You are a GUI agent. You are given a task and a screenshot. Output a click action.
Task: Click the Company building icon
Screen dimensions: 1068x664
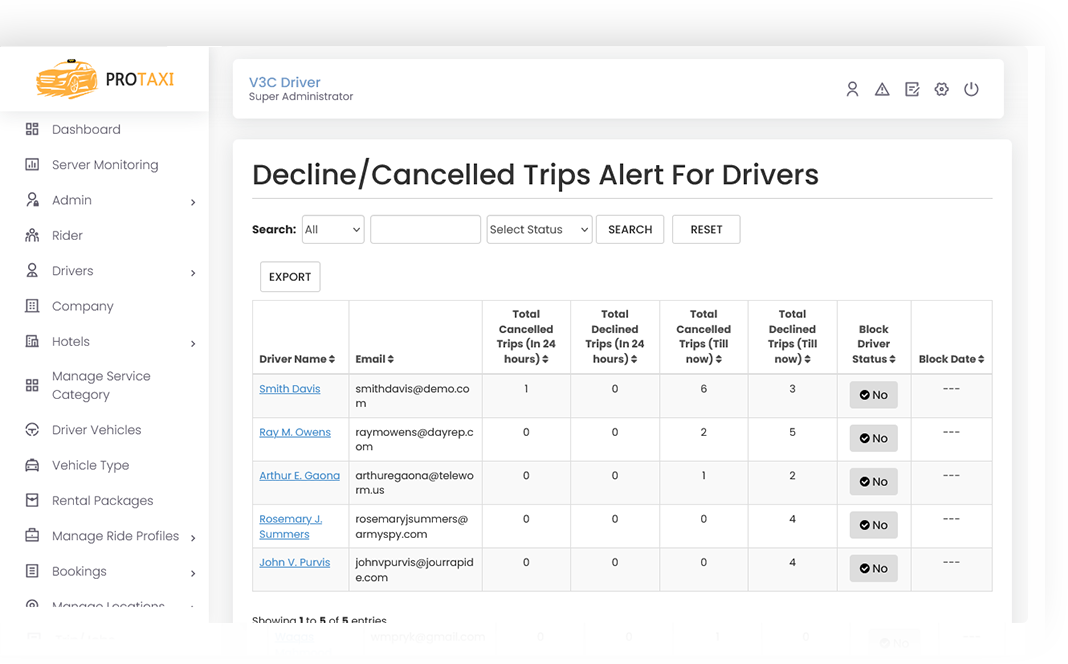(x=32, y=306)
